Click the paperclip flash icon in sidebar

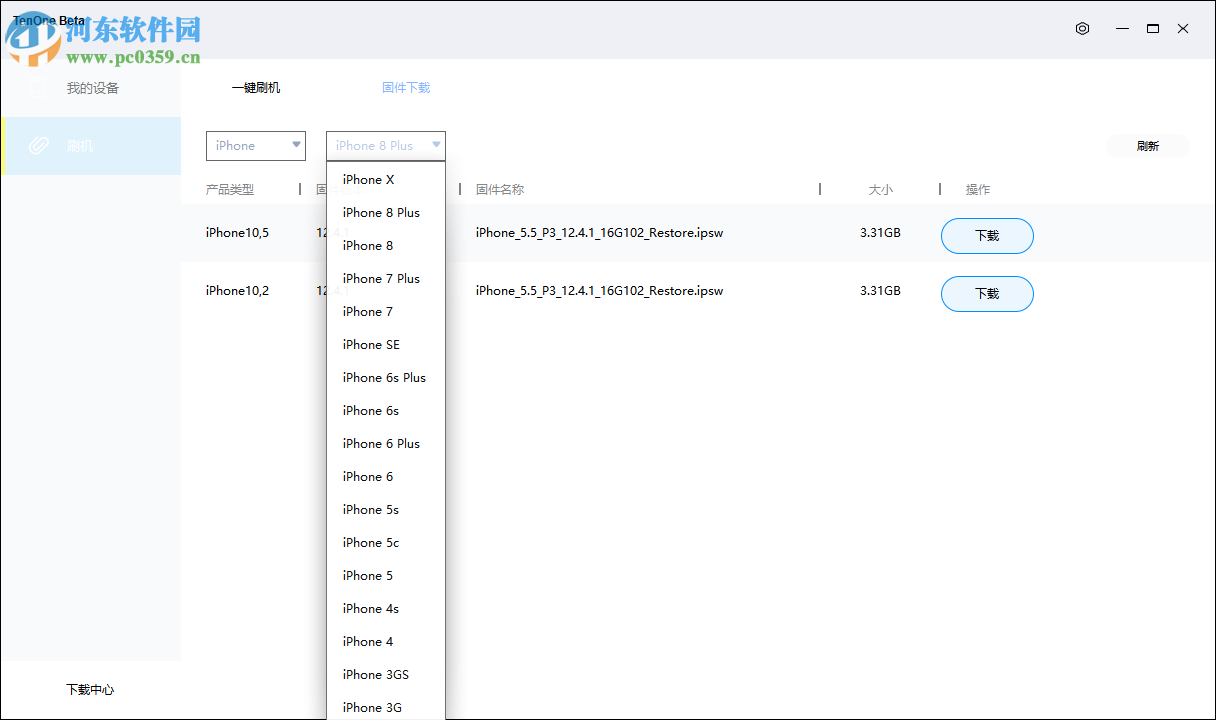point(38,146)
